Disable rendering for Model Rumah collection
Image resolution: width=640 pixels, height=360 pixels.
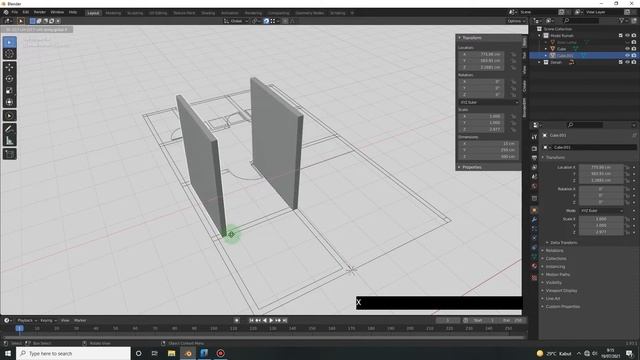634,36
